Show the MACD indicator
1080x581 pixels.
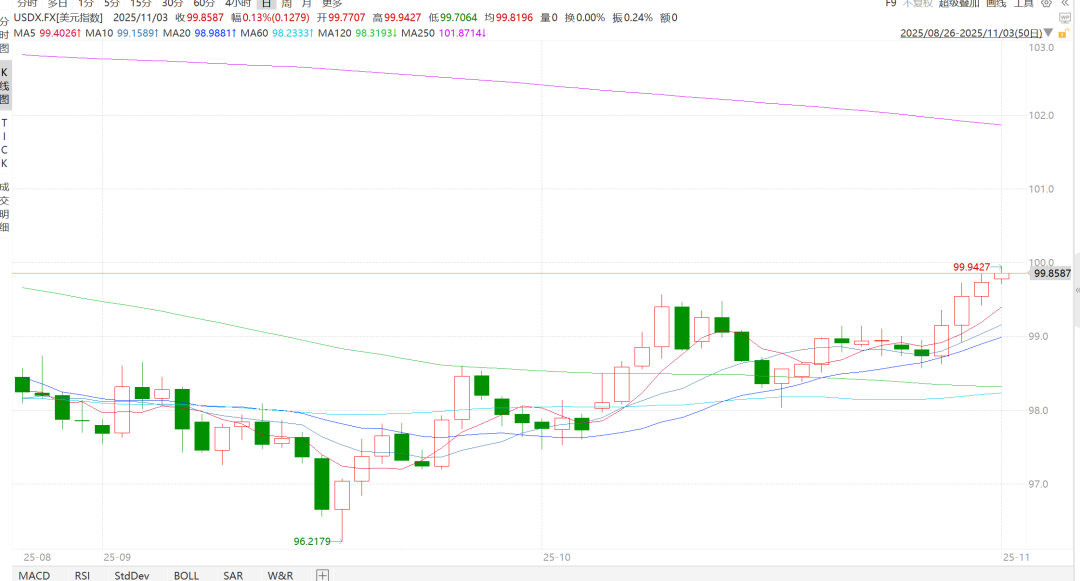click(x=34, y=575)
